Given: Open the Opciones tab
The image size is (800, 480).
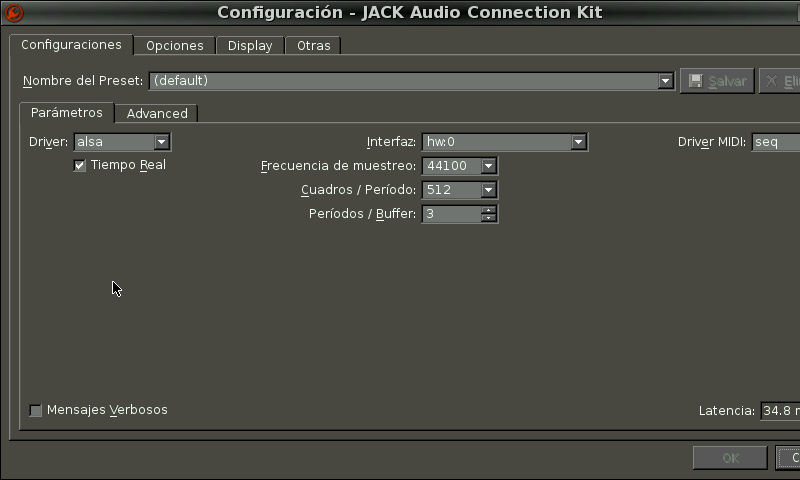Looking at the screenshot, I should (x=174, y=45).
